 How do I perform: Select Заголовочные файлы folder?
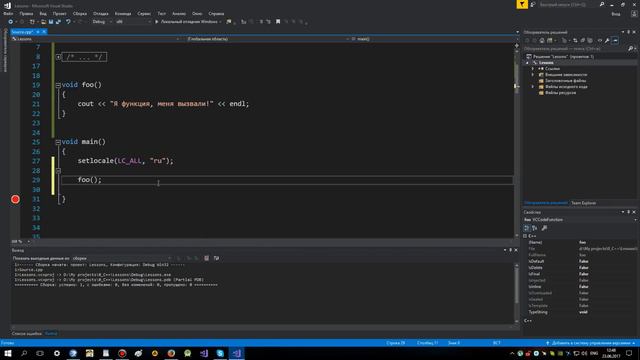pyautogui.click(x=565, y=81)
